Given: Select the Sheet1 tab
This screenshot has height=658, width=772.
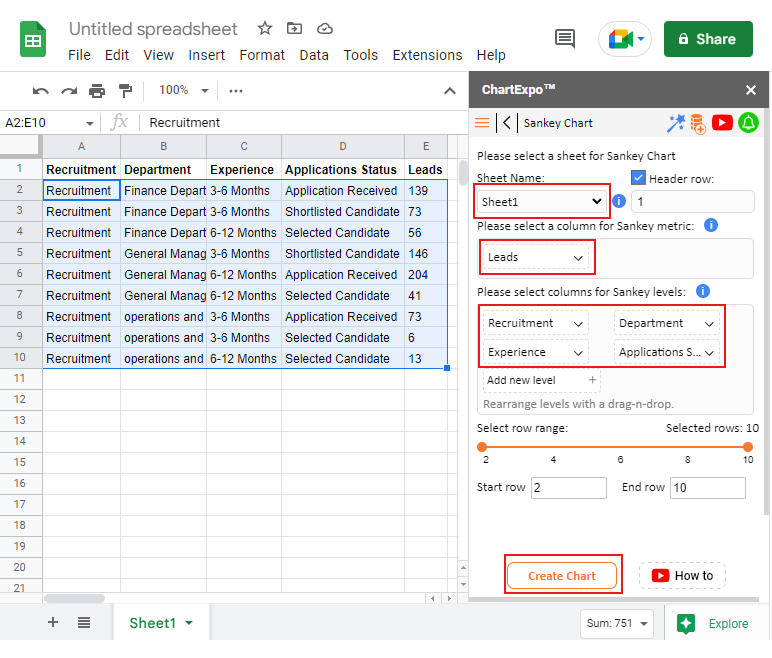Looking at the screenshot, I should [161, 623].
